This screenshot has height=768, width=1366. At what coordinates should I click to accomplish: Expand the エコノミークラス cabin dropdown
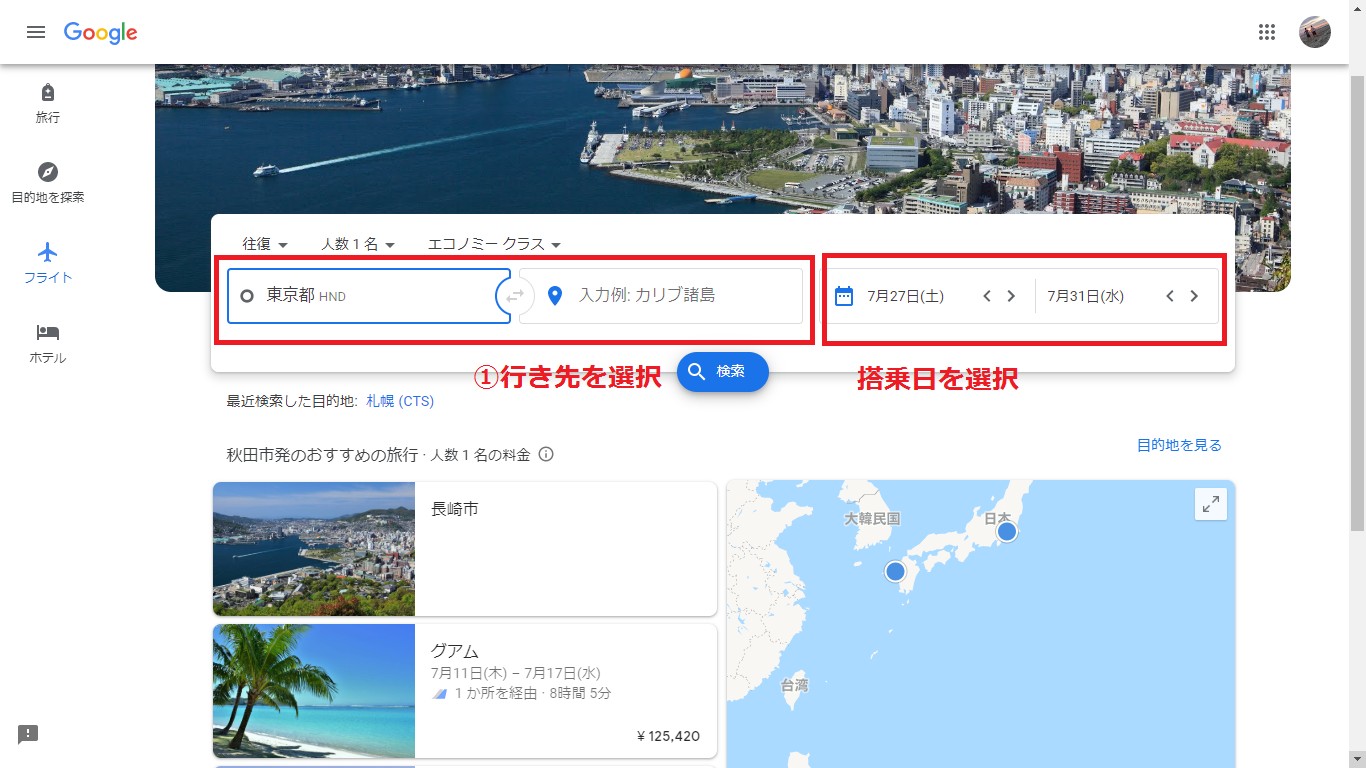click(x=494, y=244)
